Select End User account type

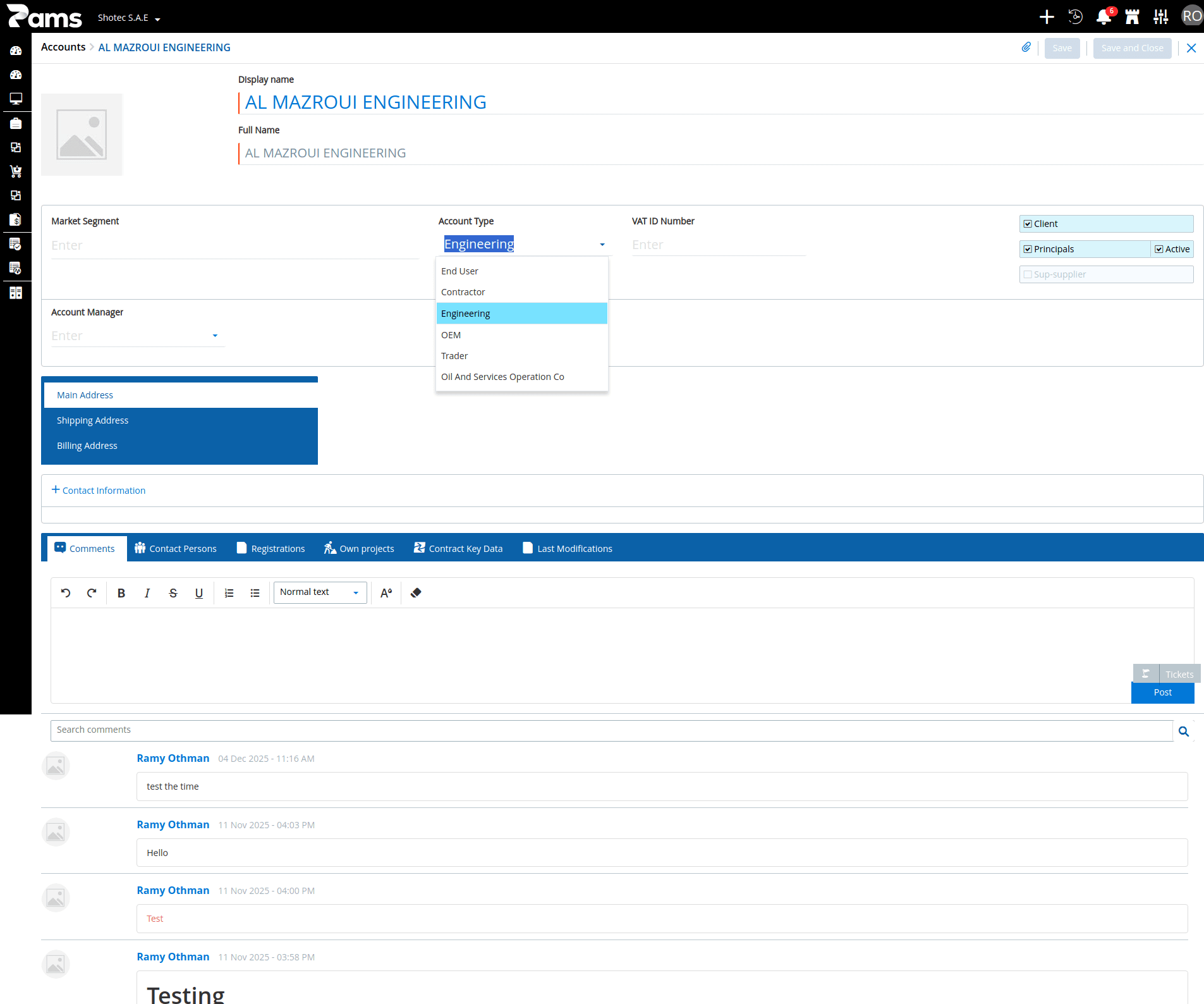[x=522, y=271]
